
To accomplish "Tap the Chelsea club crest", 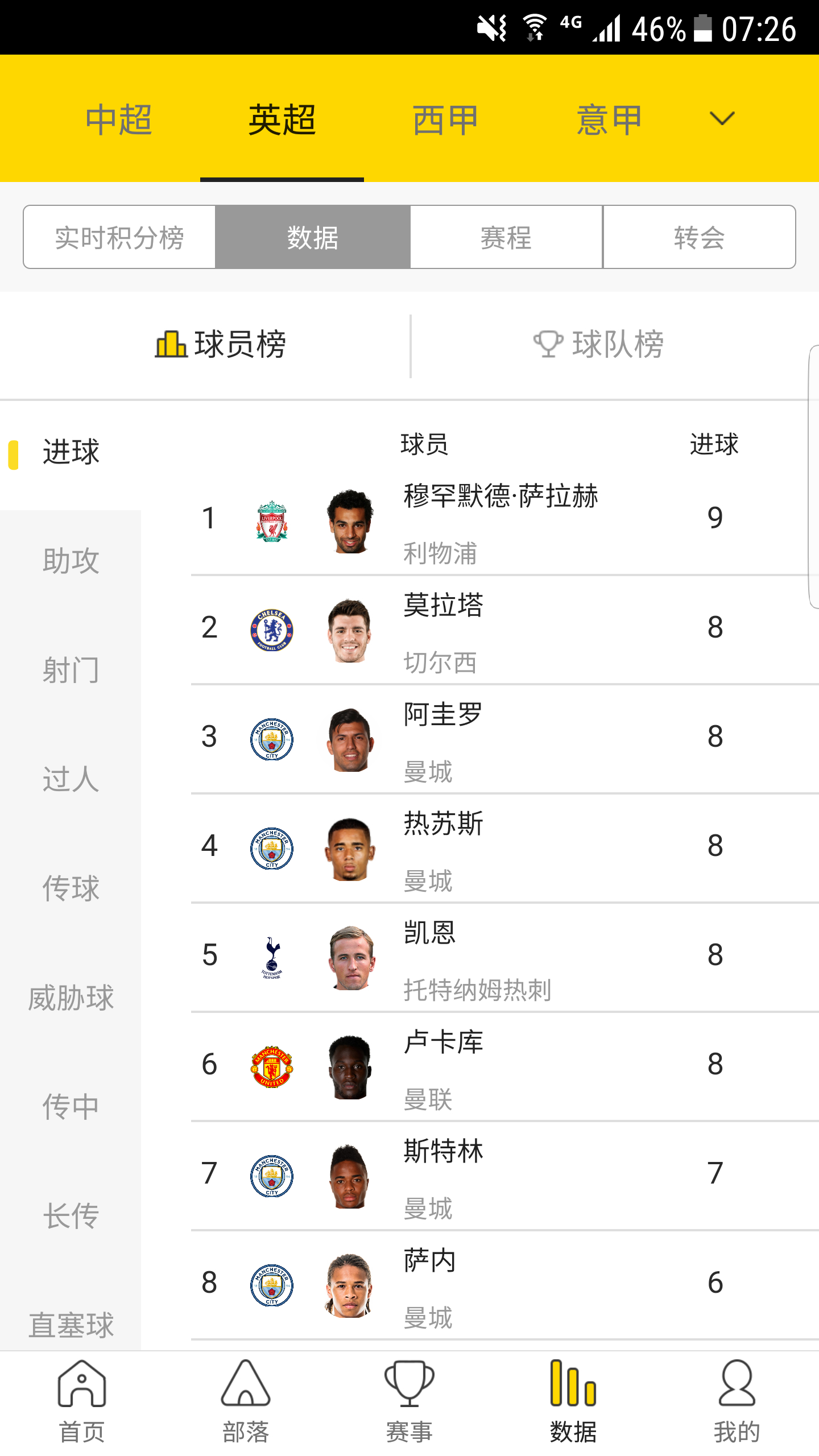I will [x=272, y=630].
